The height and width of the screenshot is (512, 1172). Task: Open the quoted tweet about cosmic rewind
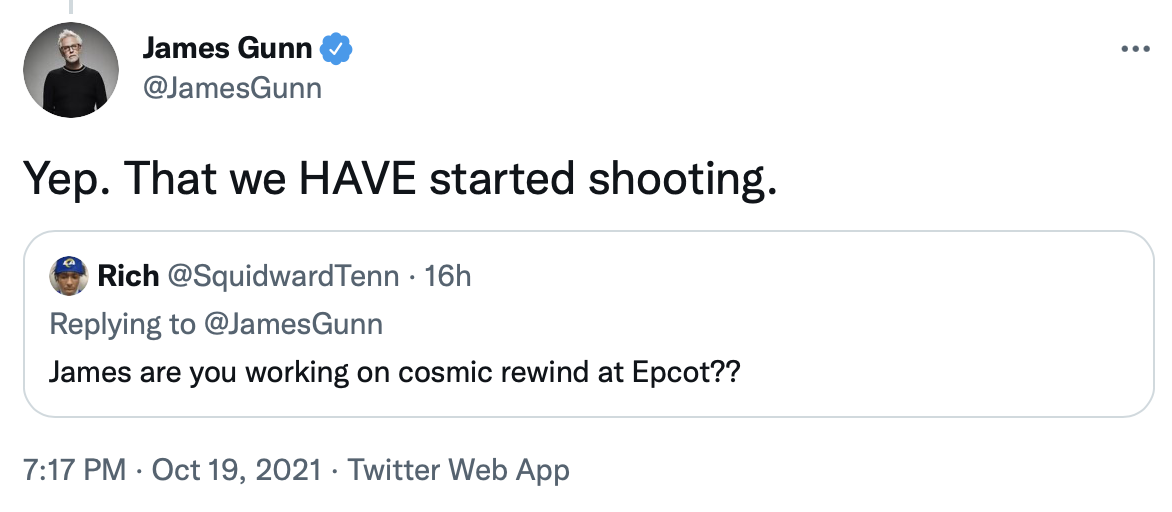(394, 373)
